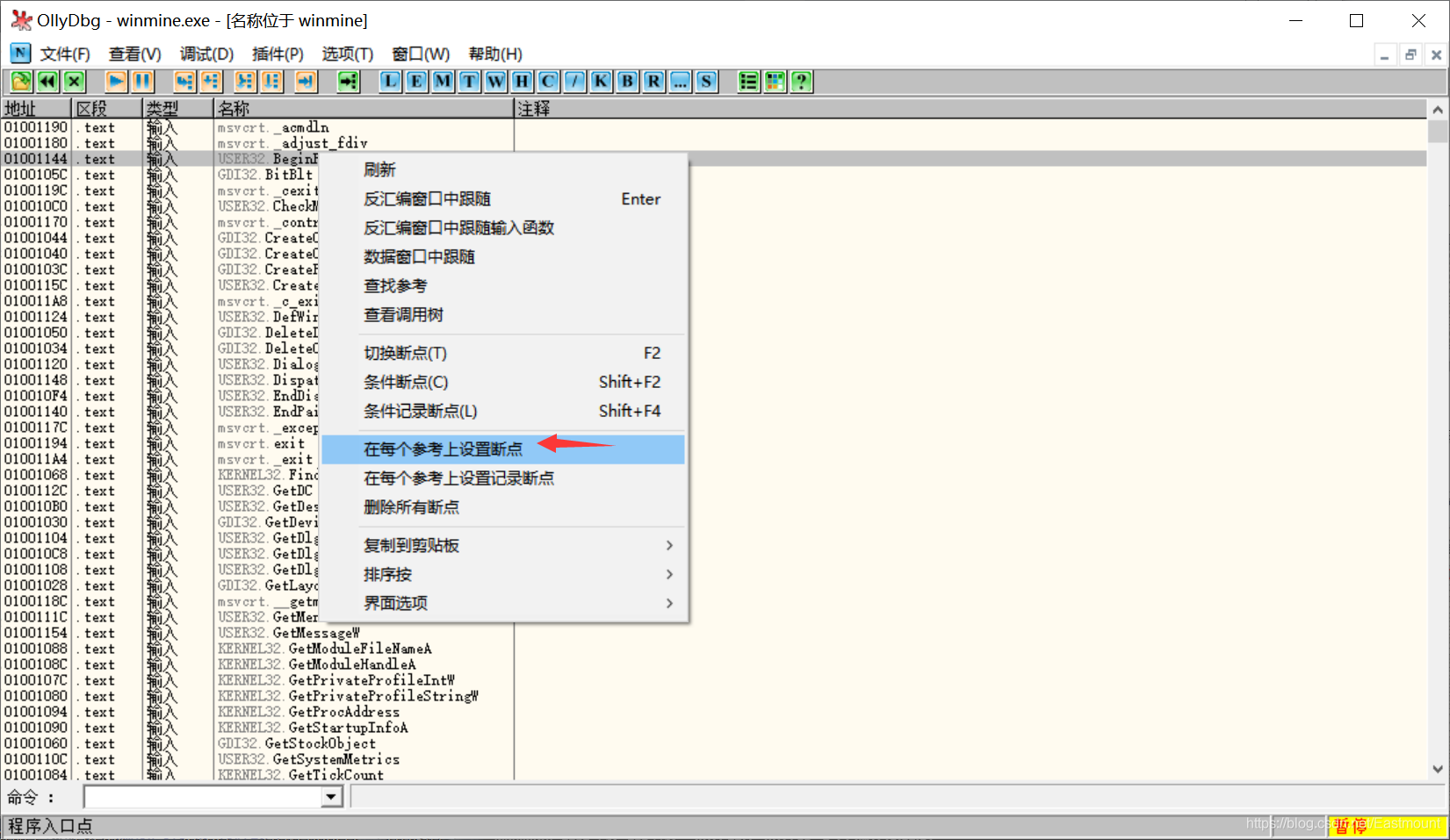1450x840 pixels.
Task: Open the 选项(T) menu
Action: click(x=348, y=54)
